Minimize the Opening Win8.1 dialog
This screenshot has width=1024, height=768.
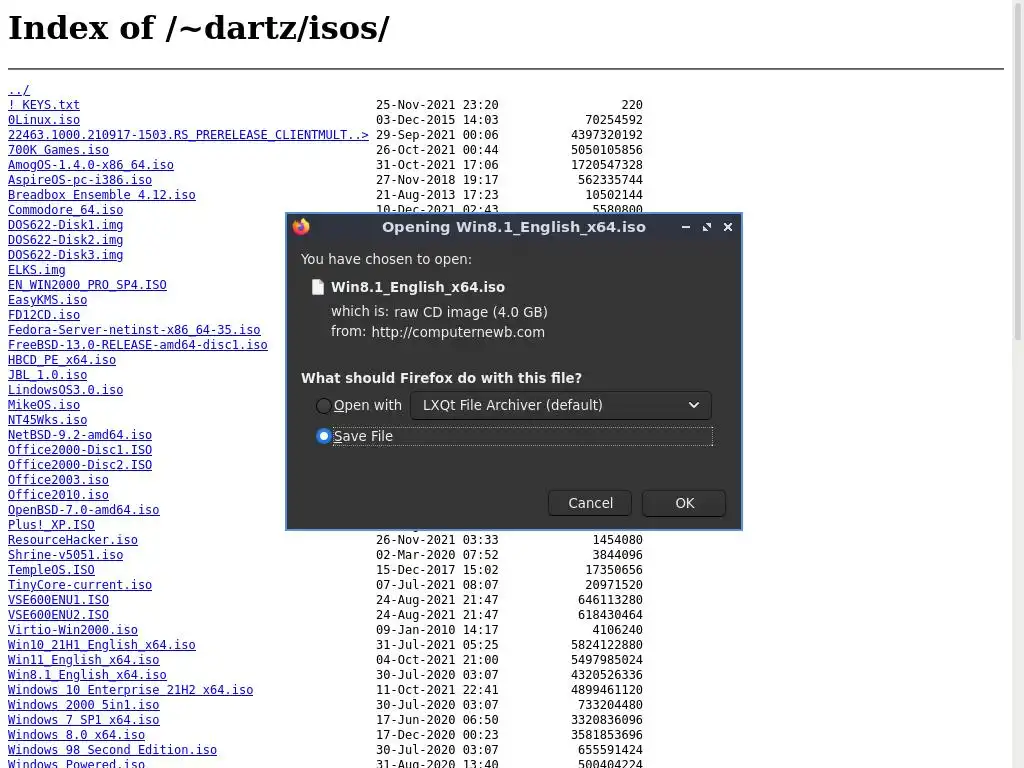click(686, 227)
